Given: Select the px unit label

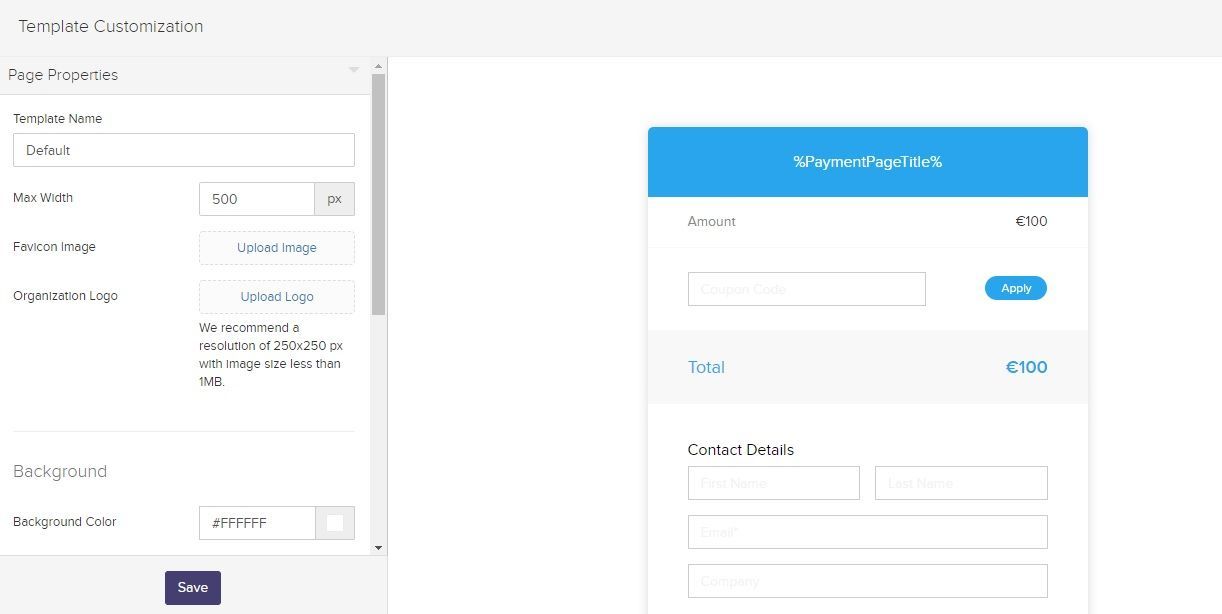Looking at the screenshot, I should [334, 199].
